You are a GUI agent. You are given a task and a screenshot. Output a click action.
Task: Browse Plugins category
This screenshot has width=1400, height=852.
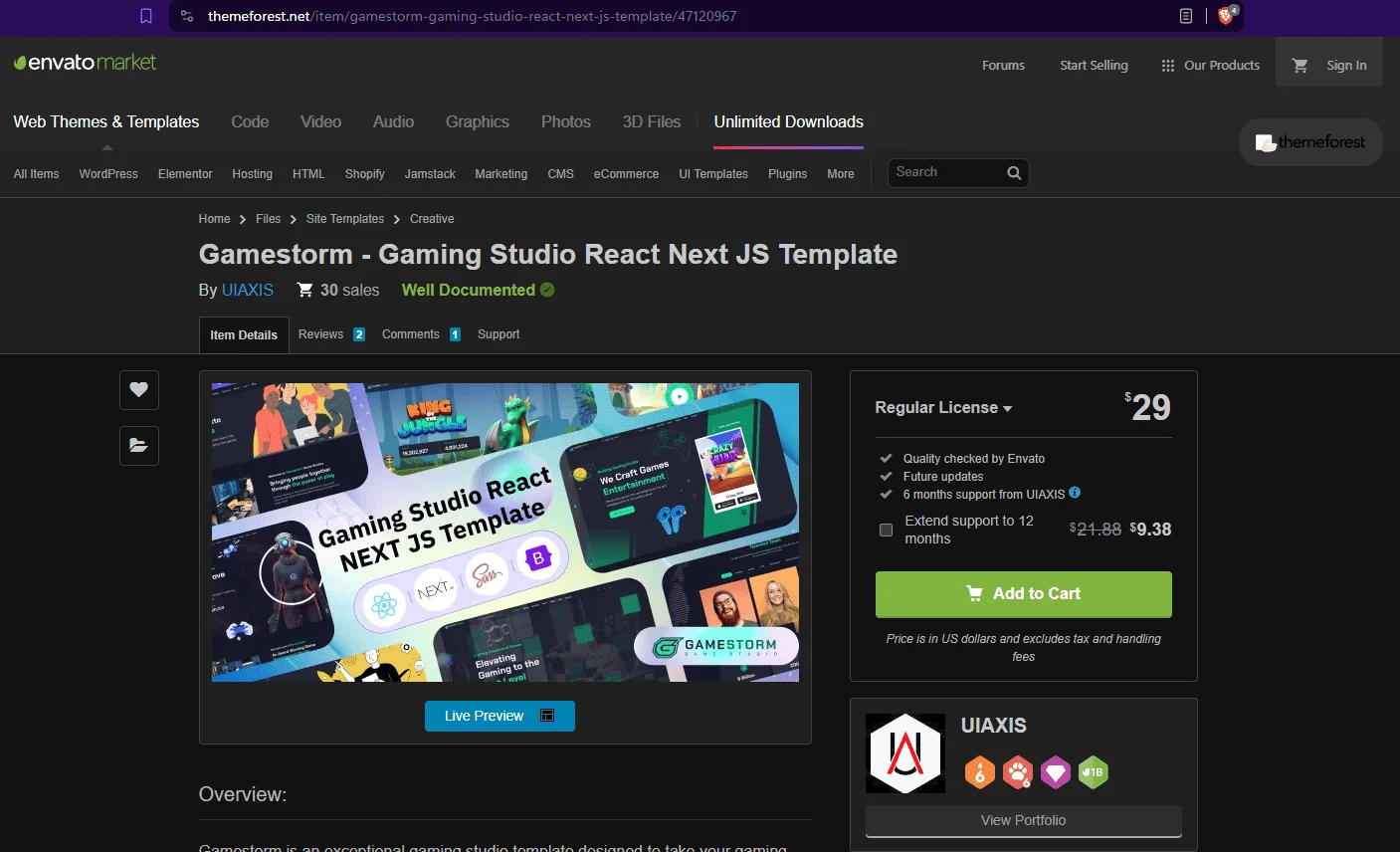(787, 173)
